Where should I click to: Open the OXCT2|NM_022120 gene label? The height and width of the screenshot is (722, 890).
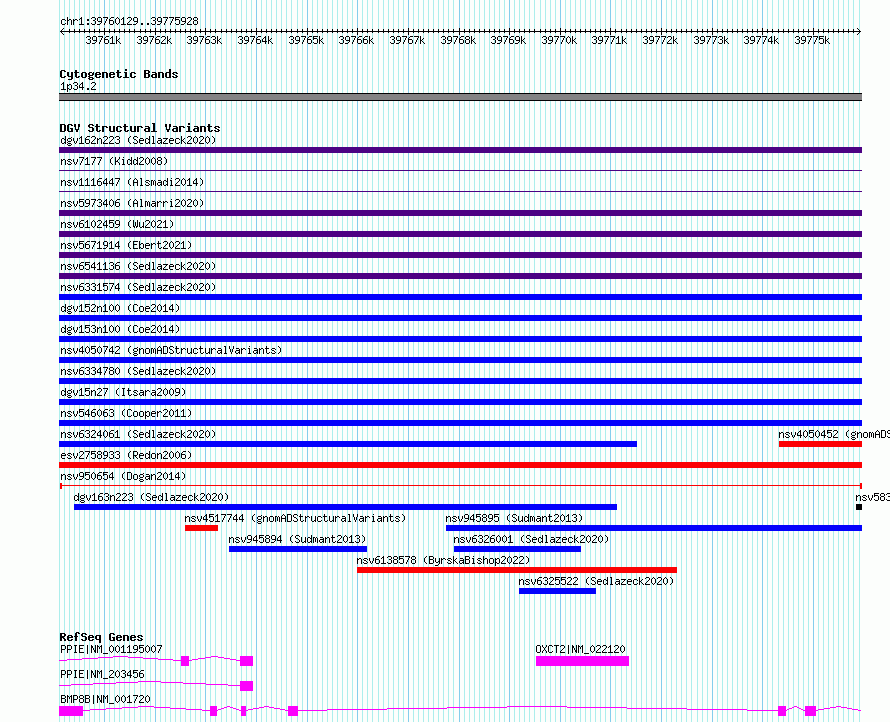[580, 649]
